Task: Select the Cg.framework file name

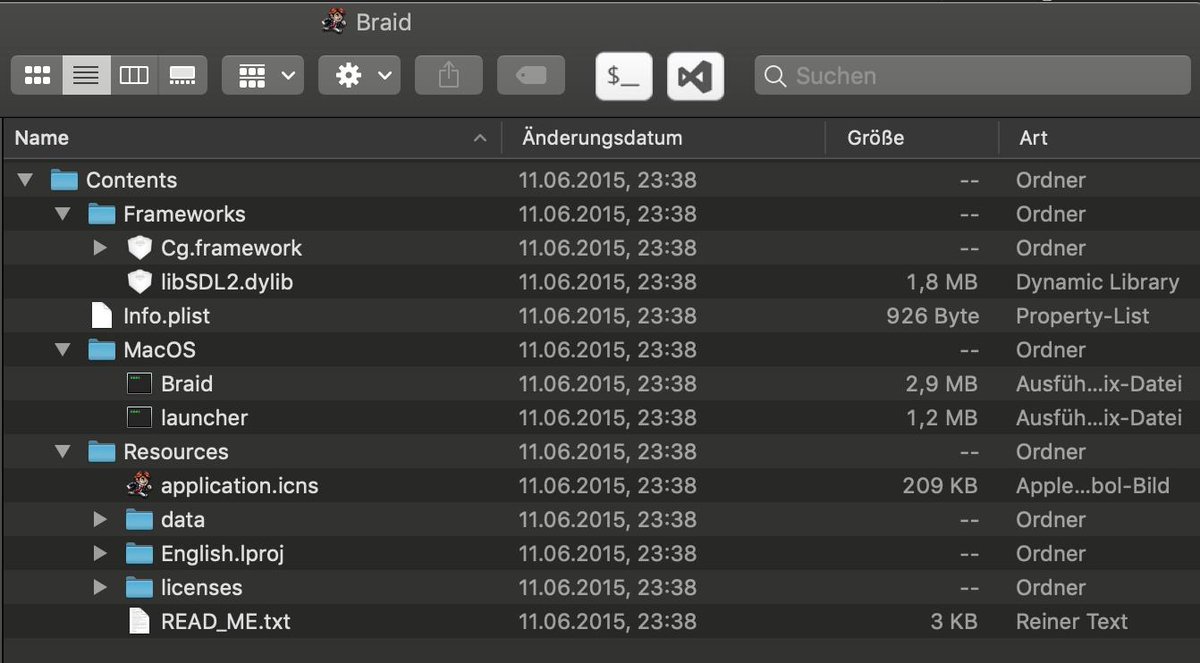Action: [231, 248]
